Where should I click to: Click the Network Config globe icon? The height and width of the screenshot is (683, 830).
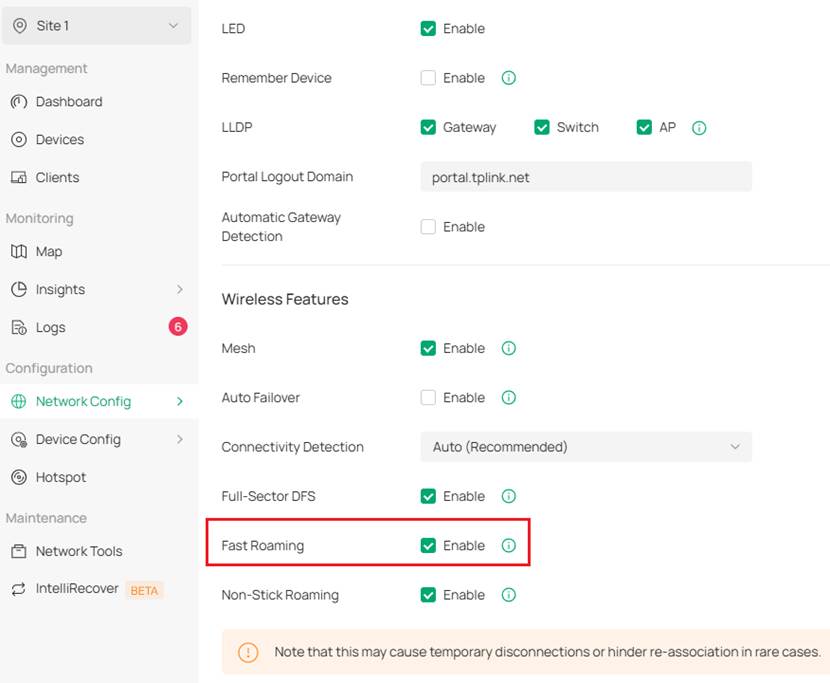[19, 401]
